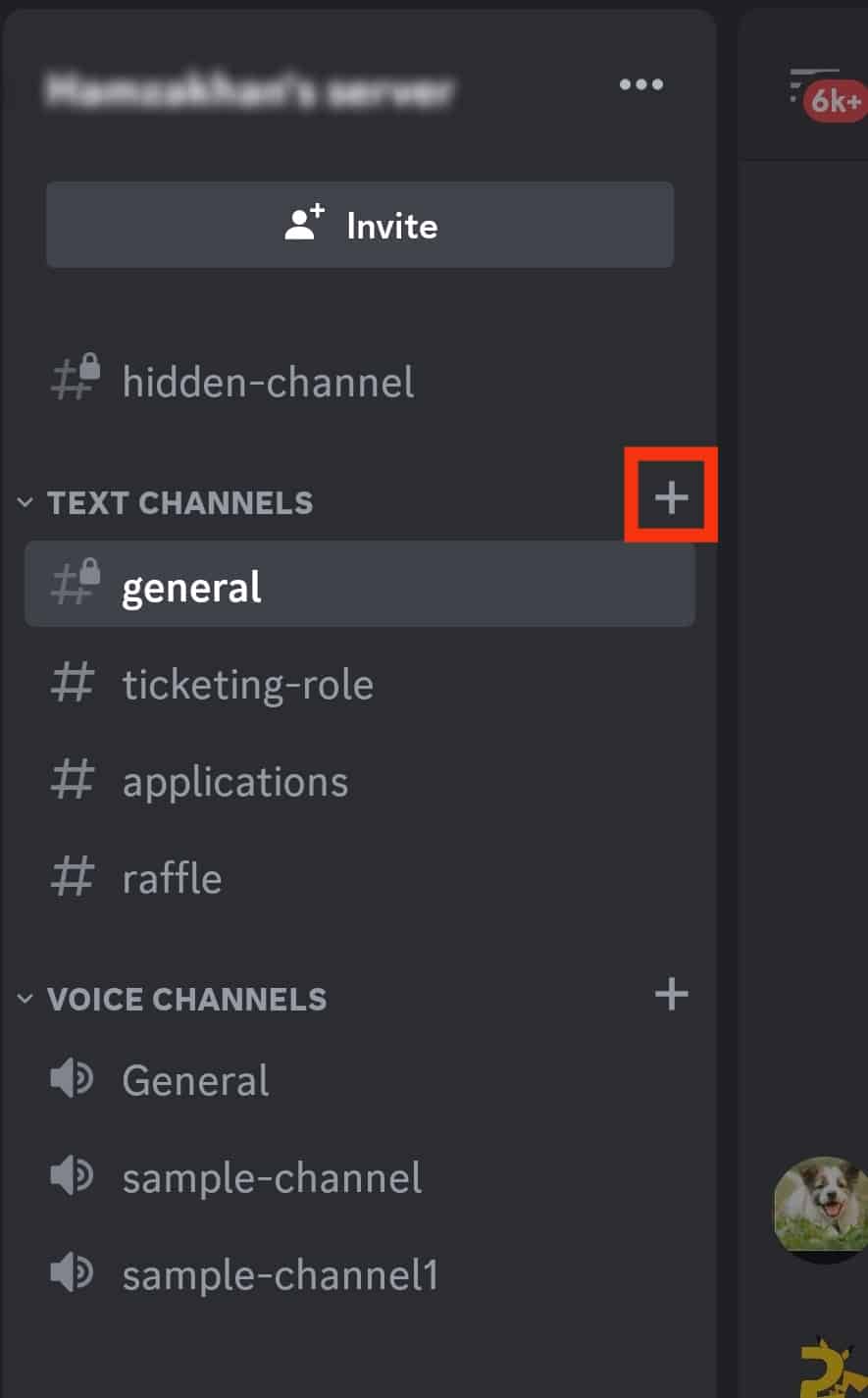Click the speaker icon of General voice channel

pyautogui.click(x=72, y=1079)
